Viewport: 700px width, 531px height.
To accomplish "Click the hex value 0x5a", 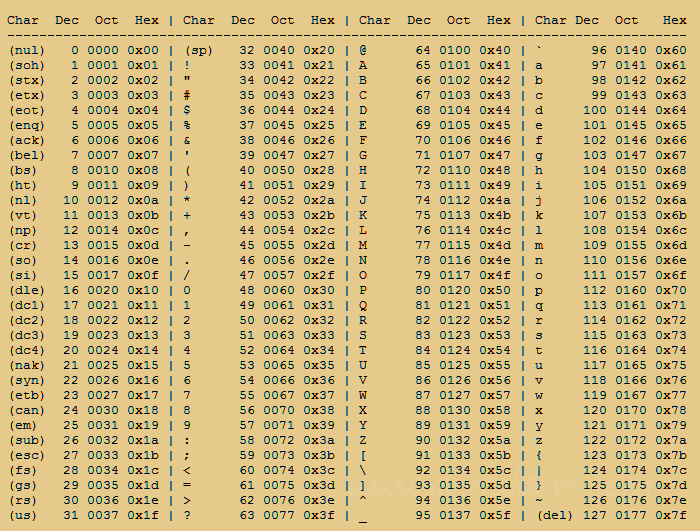I will click(494, 440).
